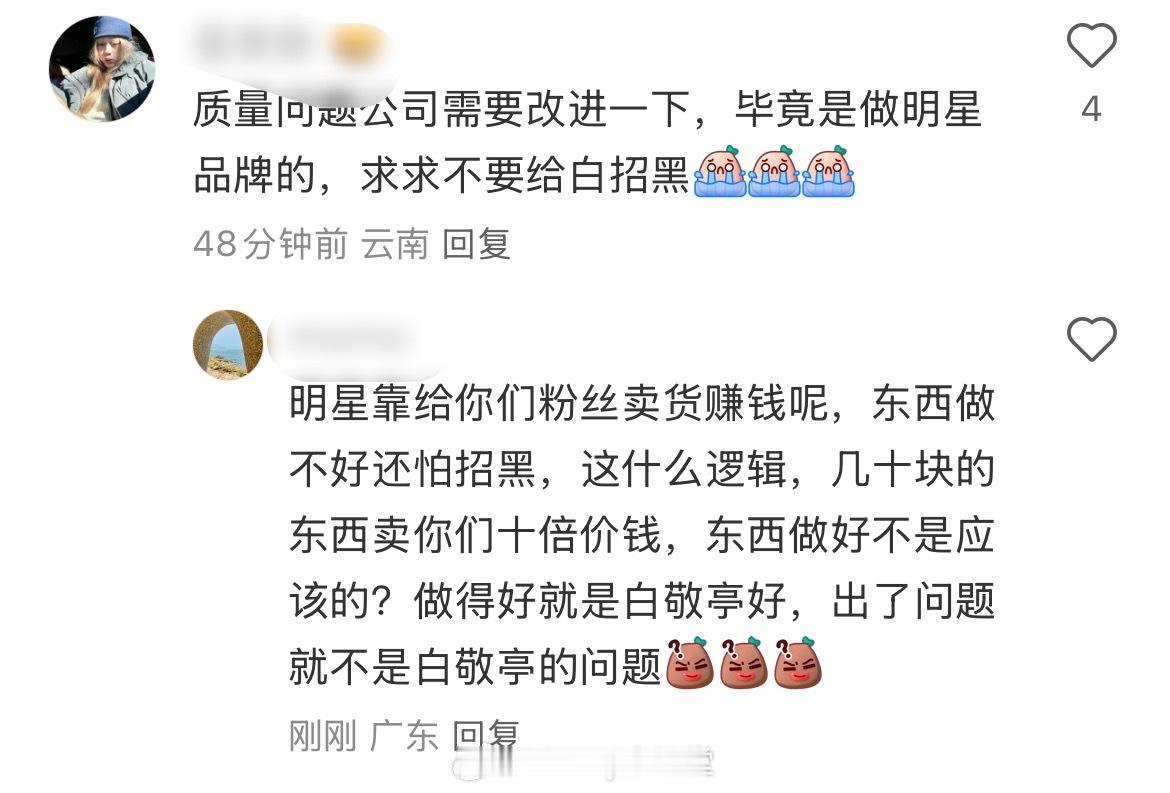Image resolution: width=1170 pixels, height=793 pixels.
Task: Tap the last angry emoji sticker
Action: (798, 662)
